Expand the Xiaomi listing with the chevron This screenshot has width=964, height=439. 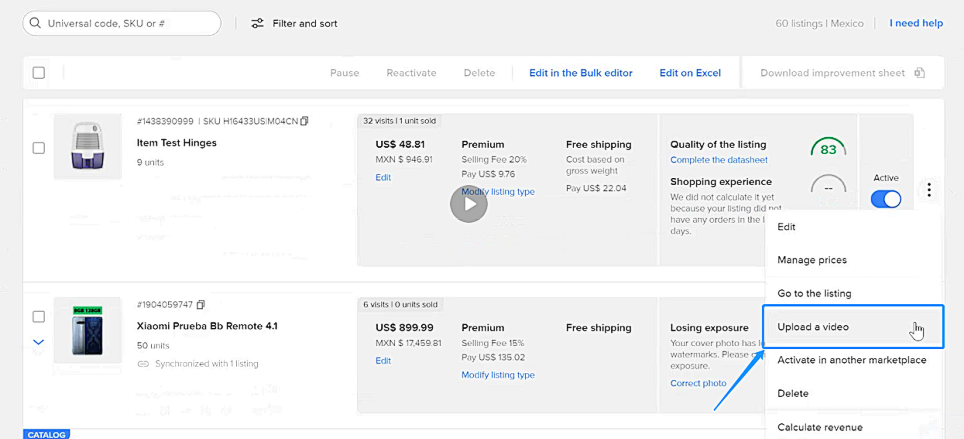[38, 342]
